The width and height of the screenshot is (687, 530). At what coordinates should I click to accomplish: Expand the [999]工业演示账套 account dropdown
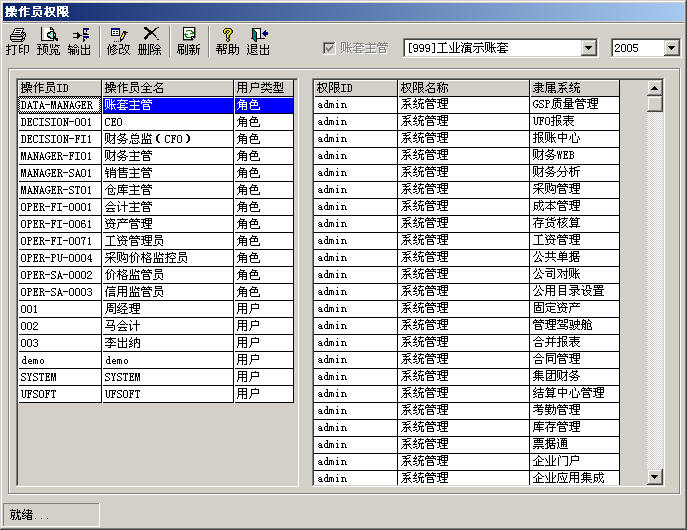(x=588, y=48)
